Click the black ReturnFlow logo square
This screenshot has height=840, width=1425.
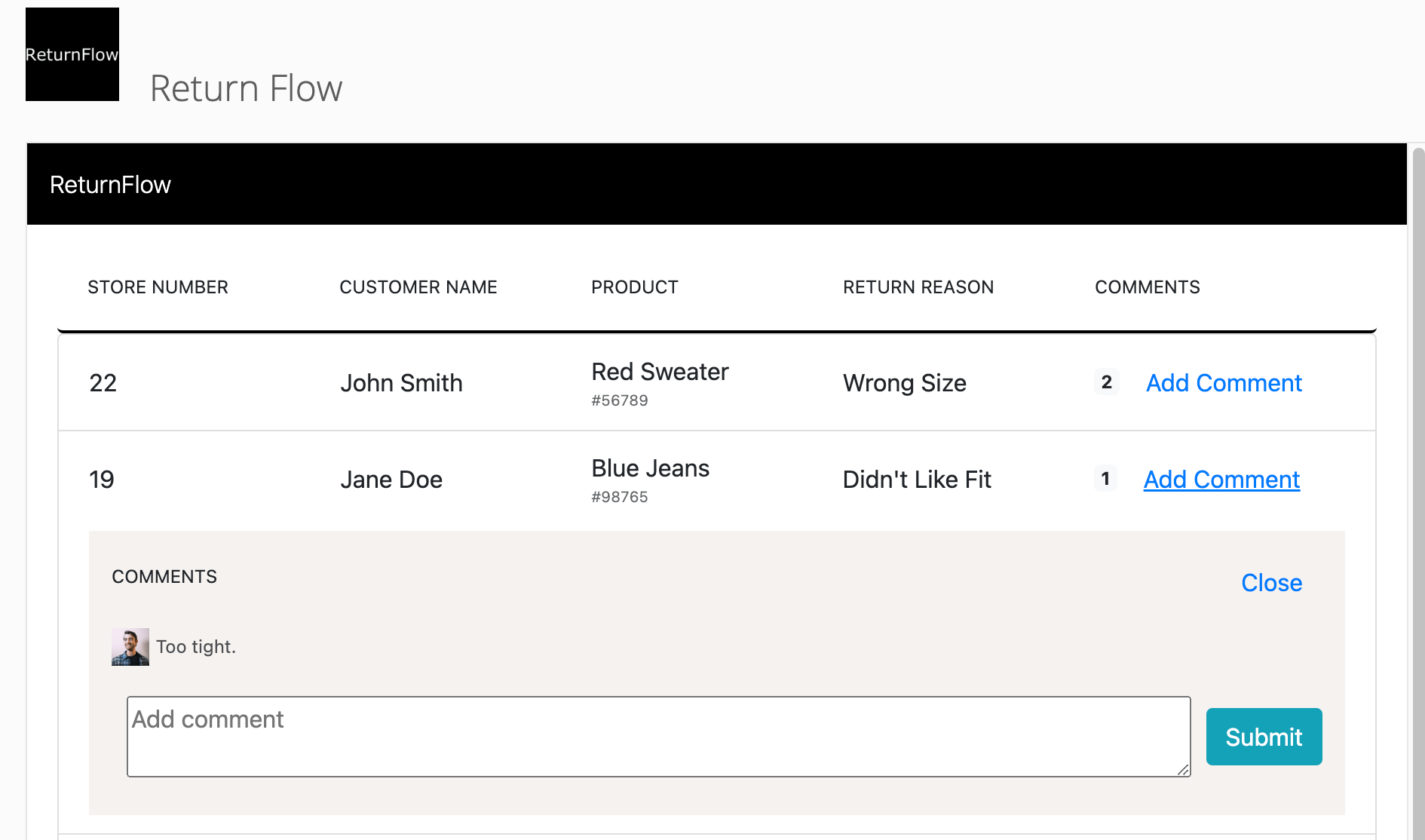pos(72,54)
